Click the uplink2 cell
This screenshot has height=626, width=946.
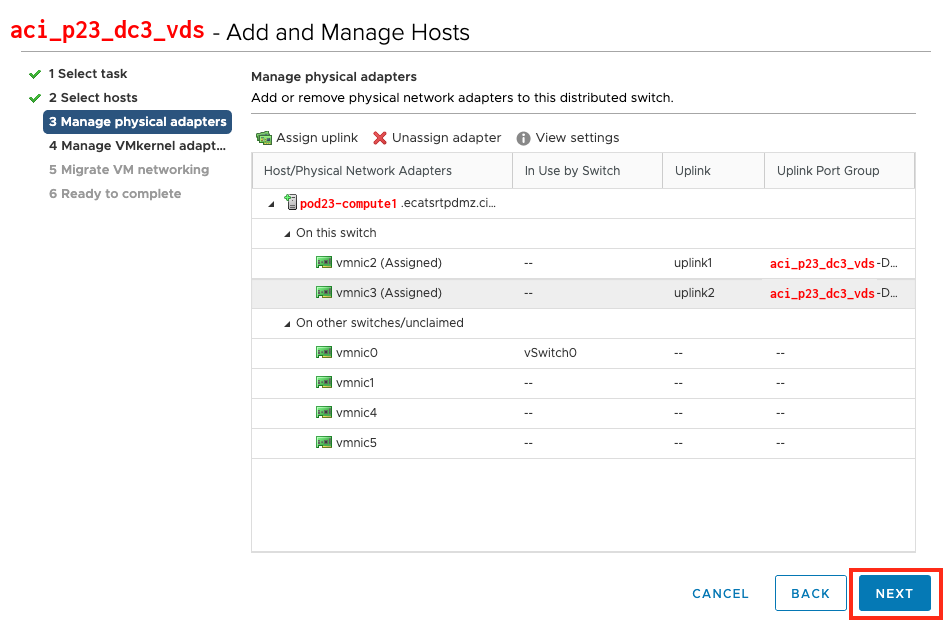tap(694, 293)
